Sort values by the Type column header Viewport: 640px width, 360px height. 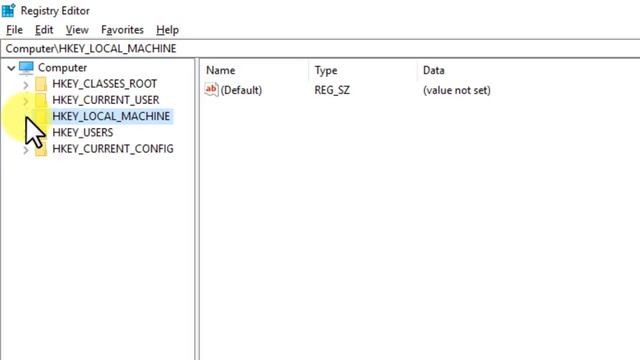[x=363, y=70]
